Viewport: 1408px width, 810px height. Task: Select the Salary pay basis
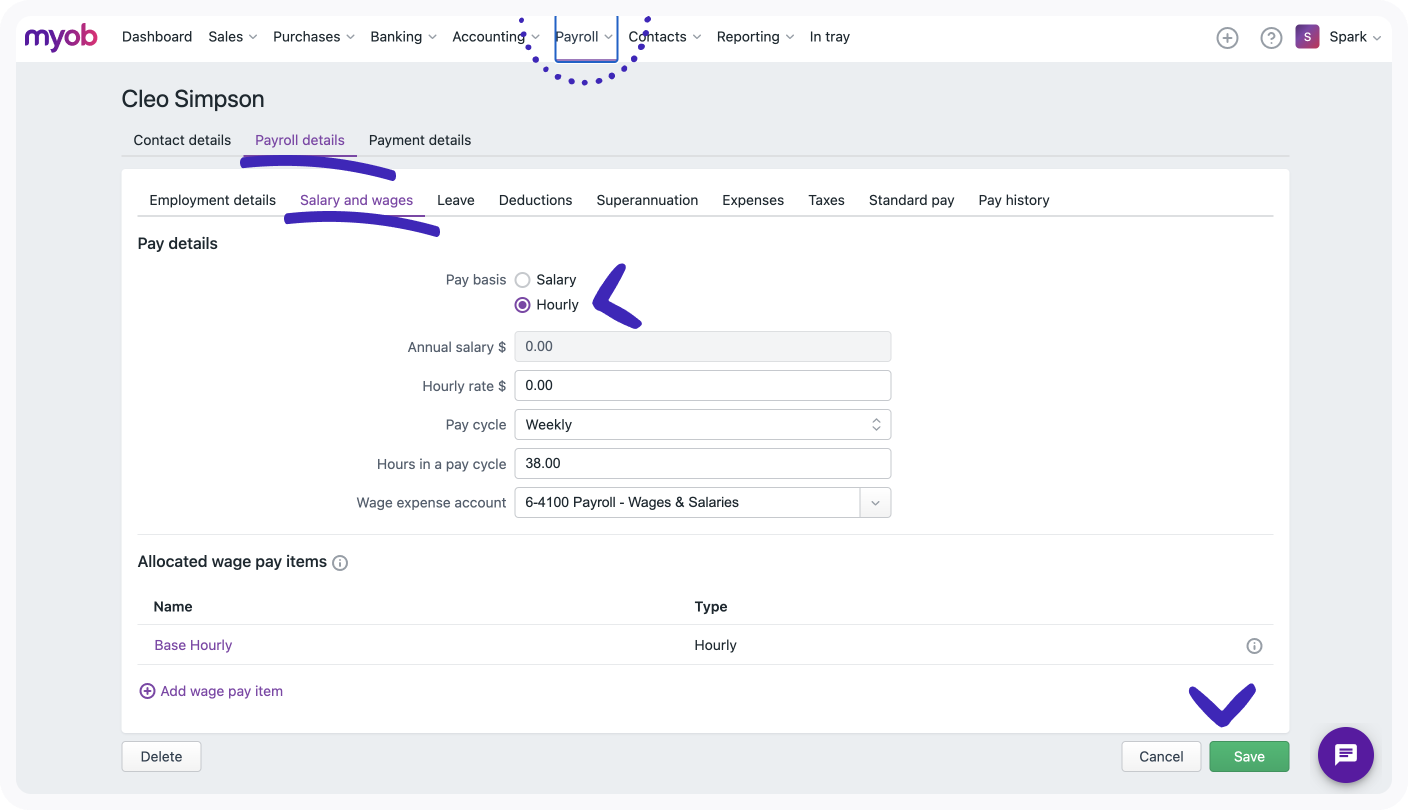pos(522,280)
